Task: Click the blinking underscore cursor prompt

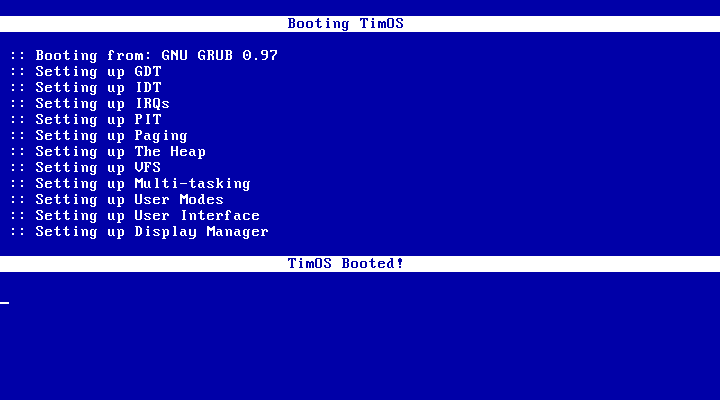Action: 5,303
